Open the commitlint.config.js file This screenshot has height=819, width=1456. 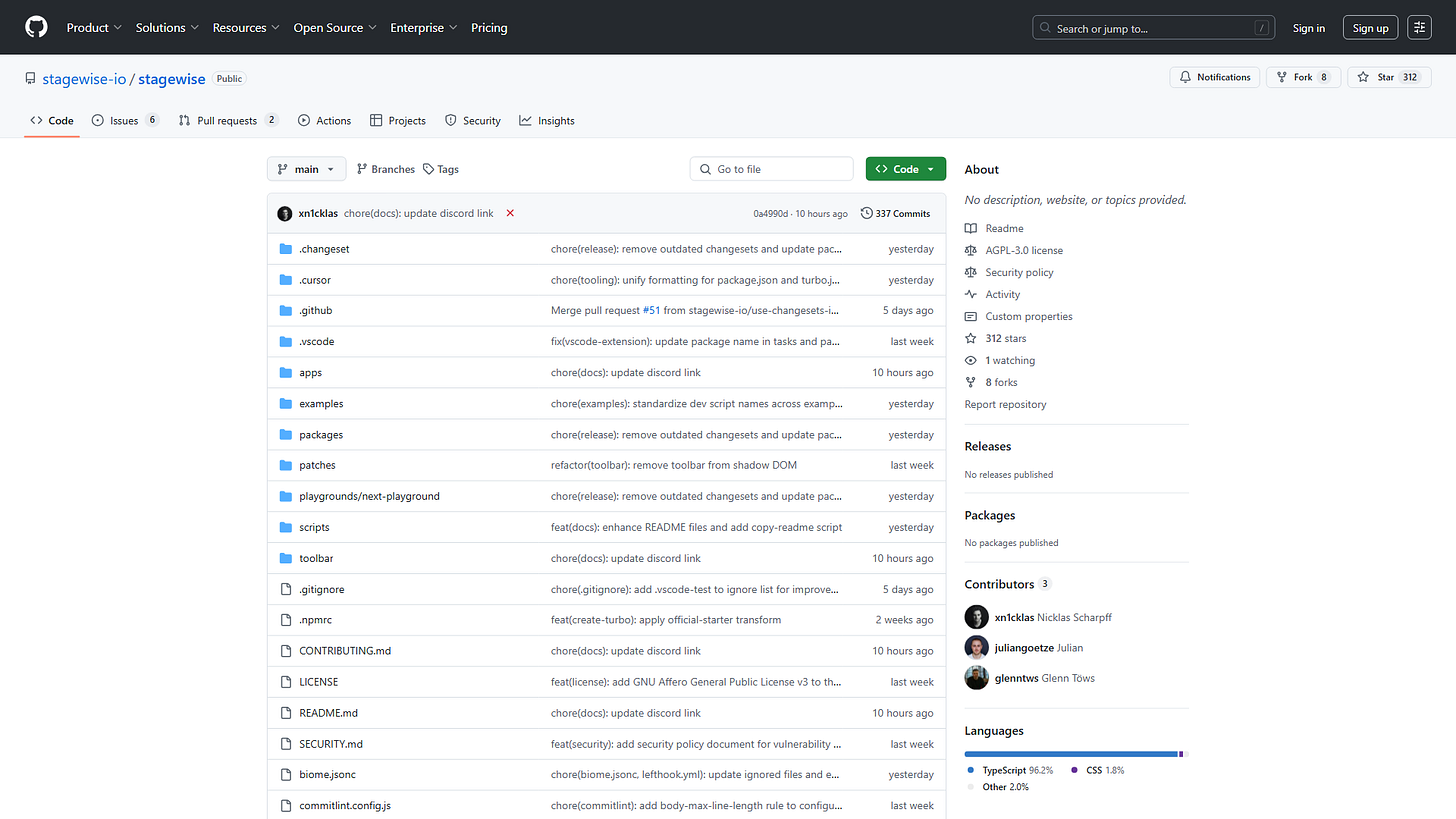click(345, 806)
